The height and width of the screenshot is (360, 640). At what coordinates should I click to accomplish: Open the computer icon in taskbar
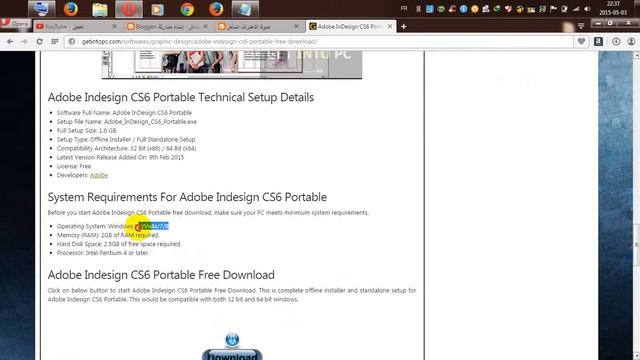tap(42, 9)
